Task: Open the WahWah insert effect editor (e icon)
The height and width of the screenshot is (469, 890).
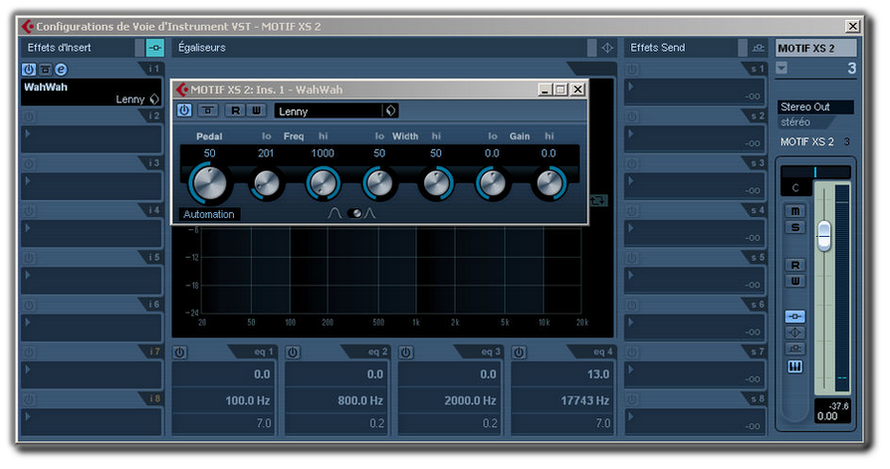Action: [x=61, y=69]
